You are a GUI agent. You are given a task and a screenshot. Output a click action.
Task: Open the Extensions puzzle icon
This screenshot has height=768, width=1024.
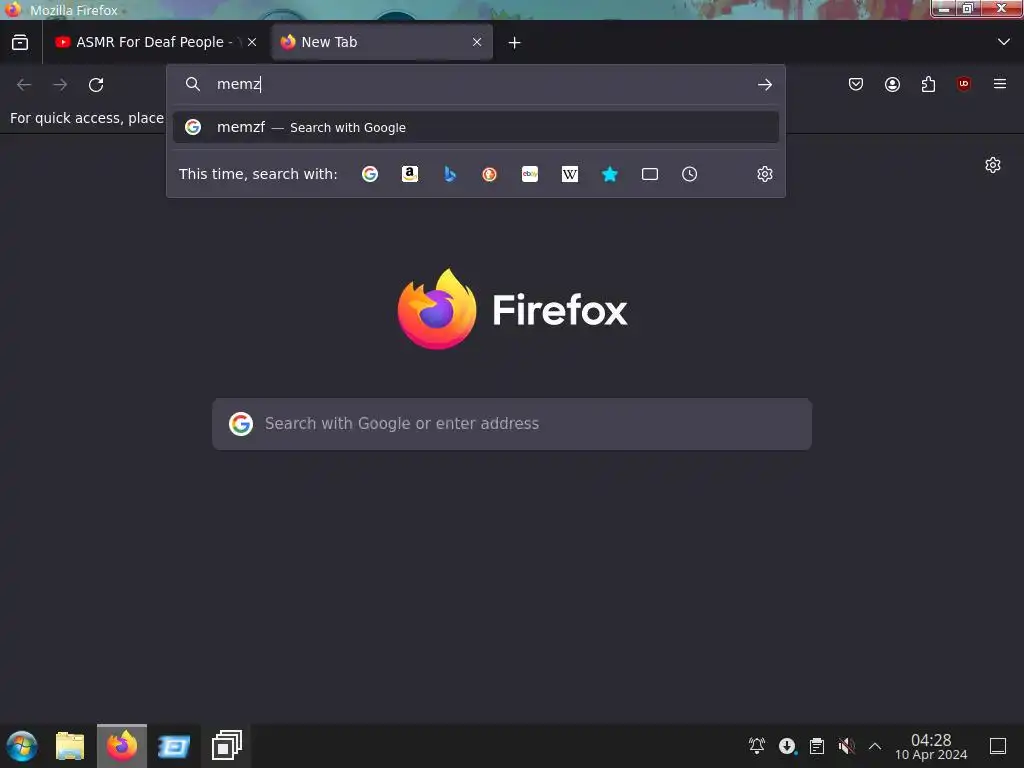click(928, 84)
